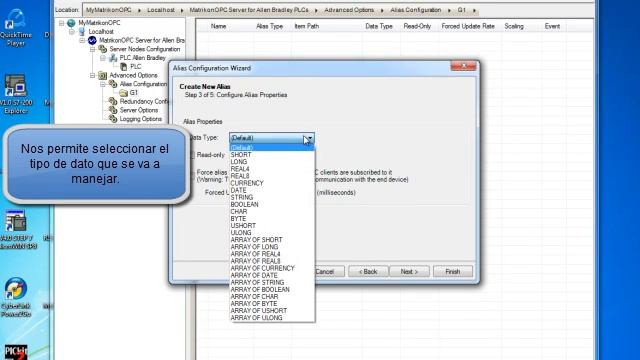Viewport: 640px width, 360px height.
Task: Select Server Options tree item
Action: click(x=139, y=110)
